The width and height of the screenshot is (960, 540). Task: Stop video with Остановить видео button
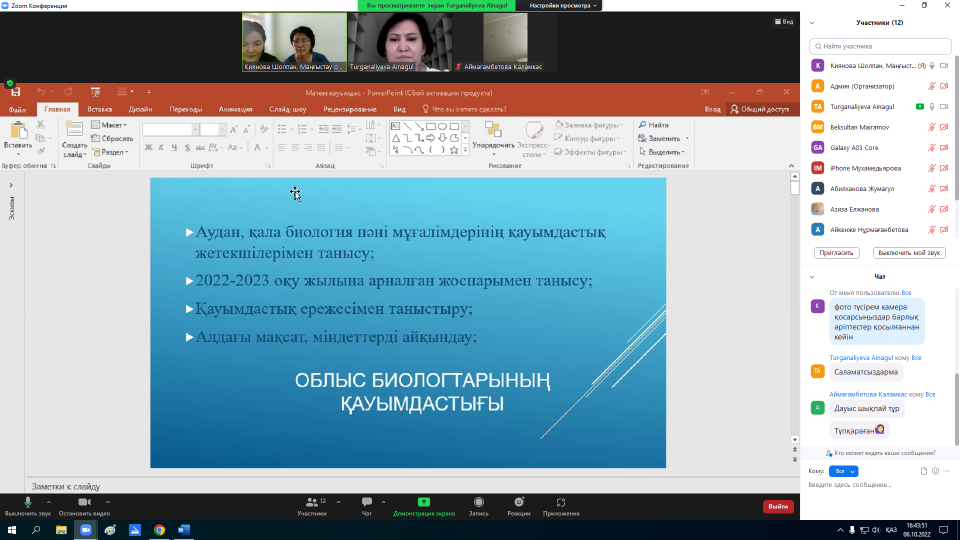[x=83, y=502]
